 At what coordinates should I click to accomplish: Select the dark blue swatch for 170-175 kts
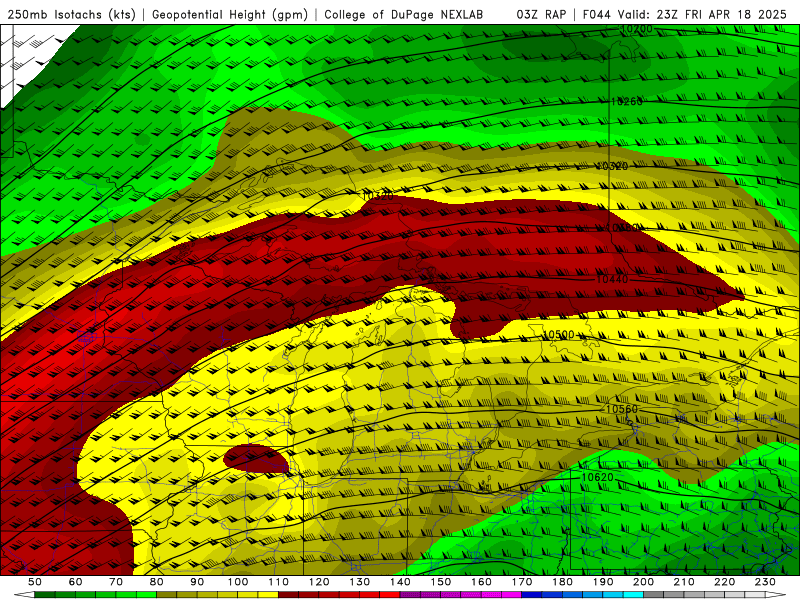[x=532, y=595]
